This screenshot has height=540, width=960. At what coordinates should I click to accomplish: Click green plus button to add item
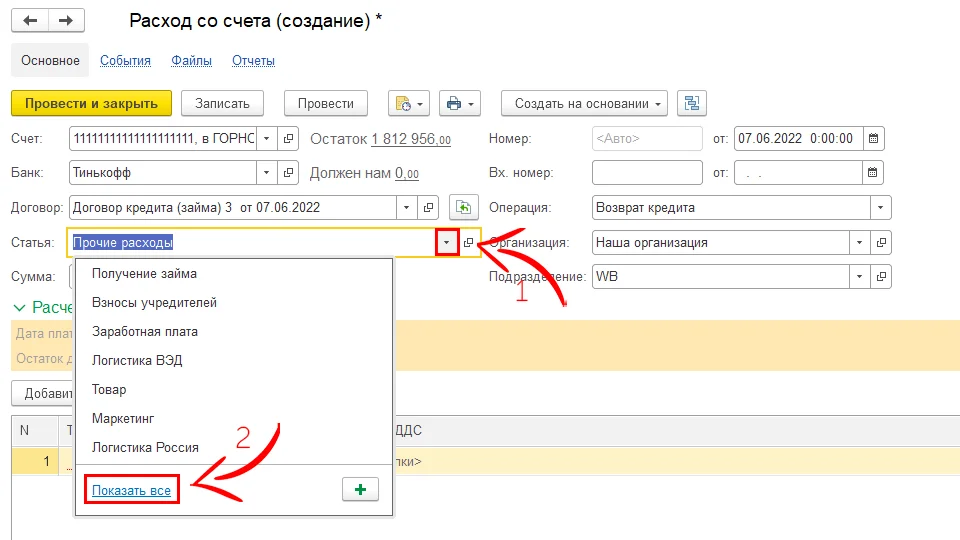[x=360, y=490]
